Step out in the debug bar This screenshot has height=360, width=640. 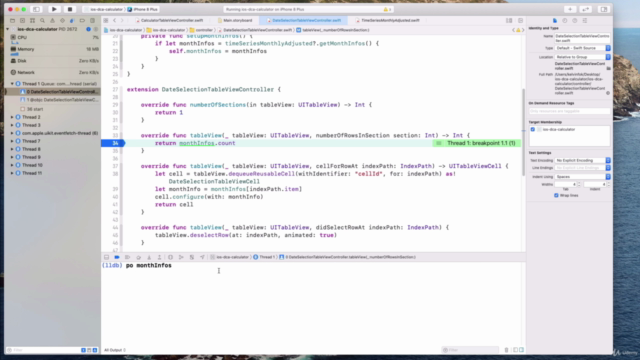click(160, 257)
